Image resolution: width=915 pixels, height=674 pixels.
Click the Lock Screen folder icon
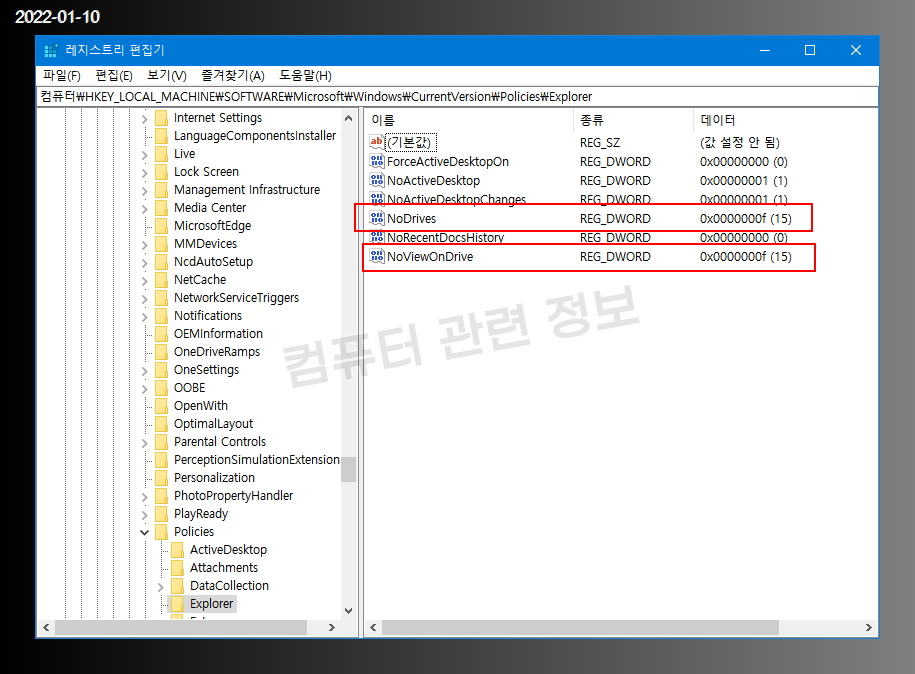click(162, 172)
